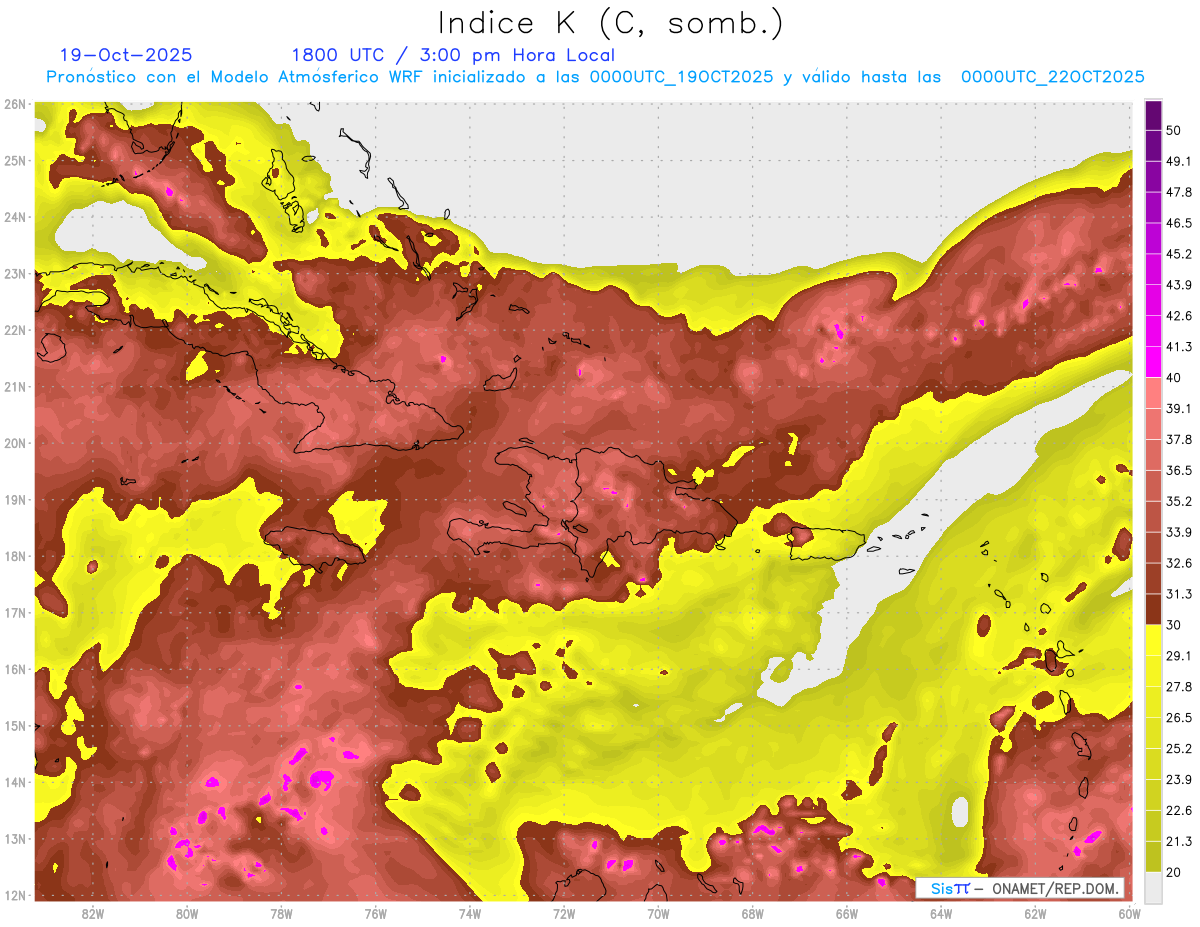1200x927 pixels.
Task: Click the 20 label on the color scale
Action: click(x=1176, y=872)
